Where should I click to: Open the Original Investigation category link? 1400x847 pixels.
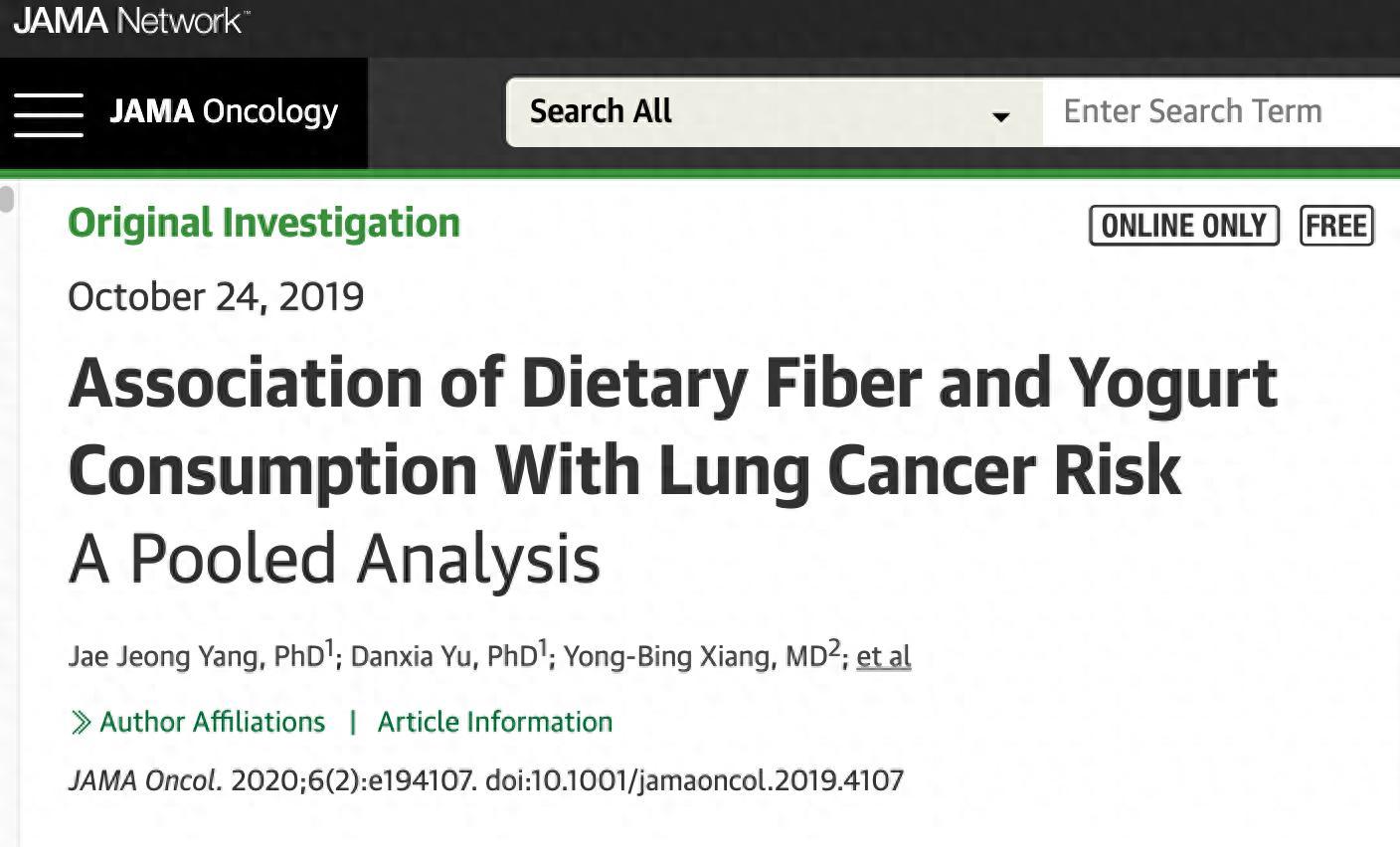(x=263, y=223)
